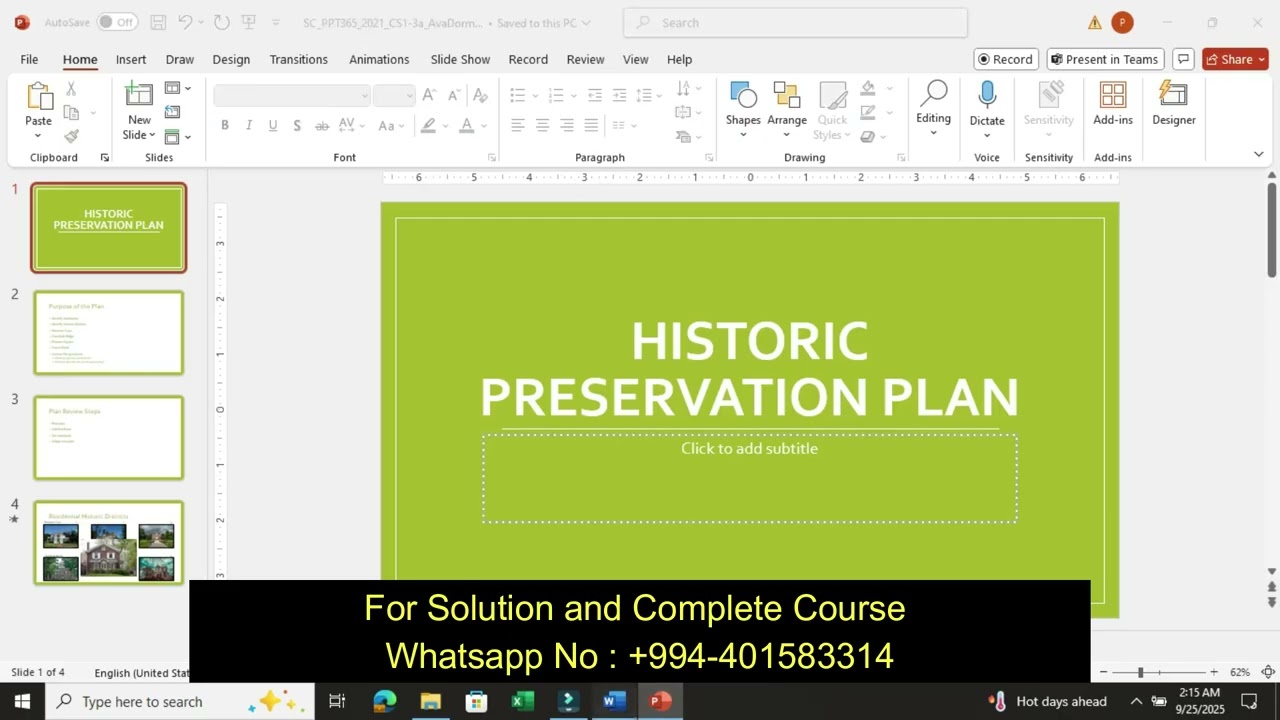Switch to the Design tab
This screenshot has height=720, width=1280.
(x=231, y=59)
